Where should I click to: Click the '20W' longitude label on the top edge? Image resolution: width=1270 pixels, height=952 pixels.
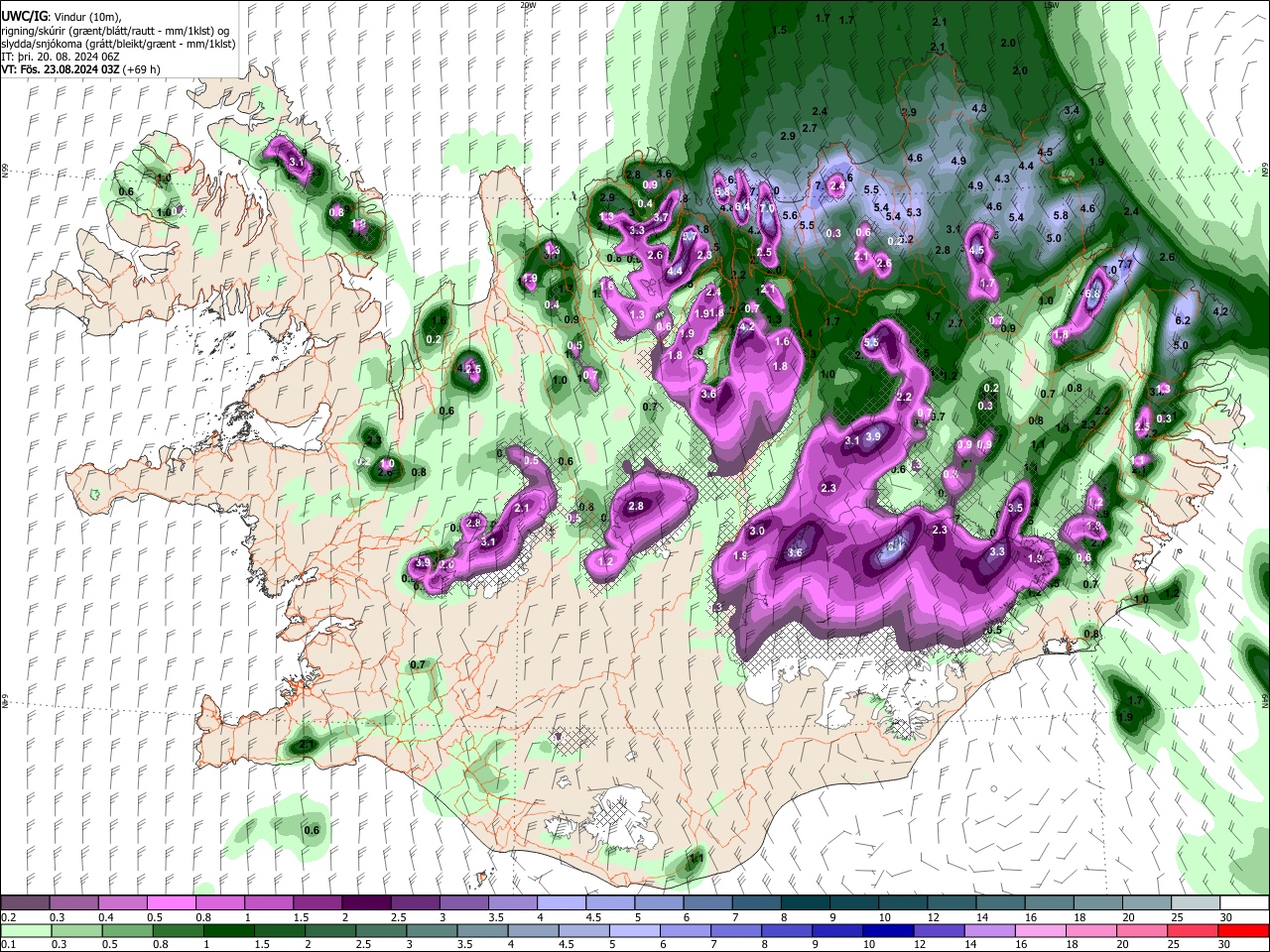(x=528, y=5)
